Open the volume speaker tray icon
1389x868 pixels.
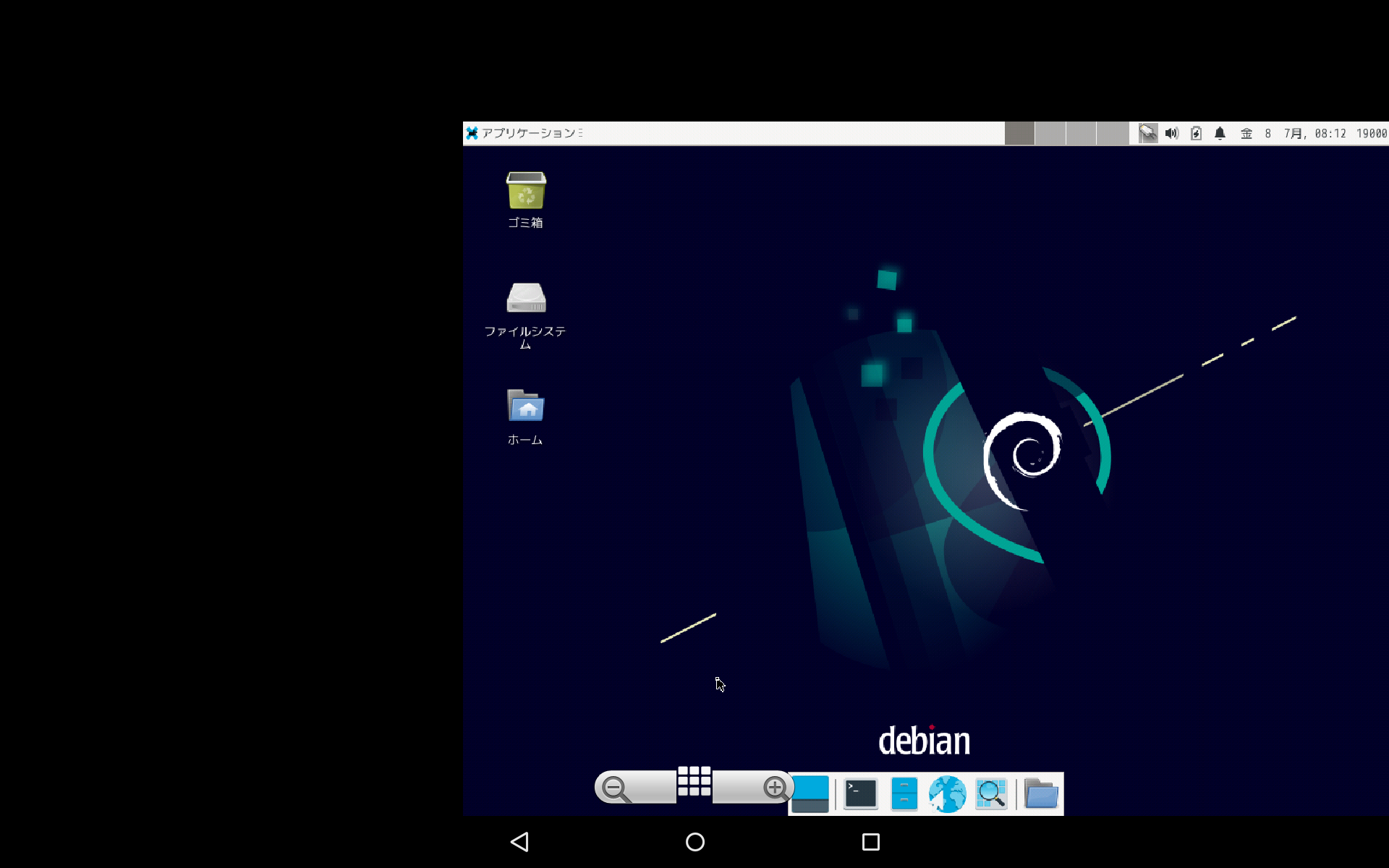(x=1172, y=133)
